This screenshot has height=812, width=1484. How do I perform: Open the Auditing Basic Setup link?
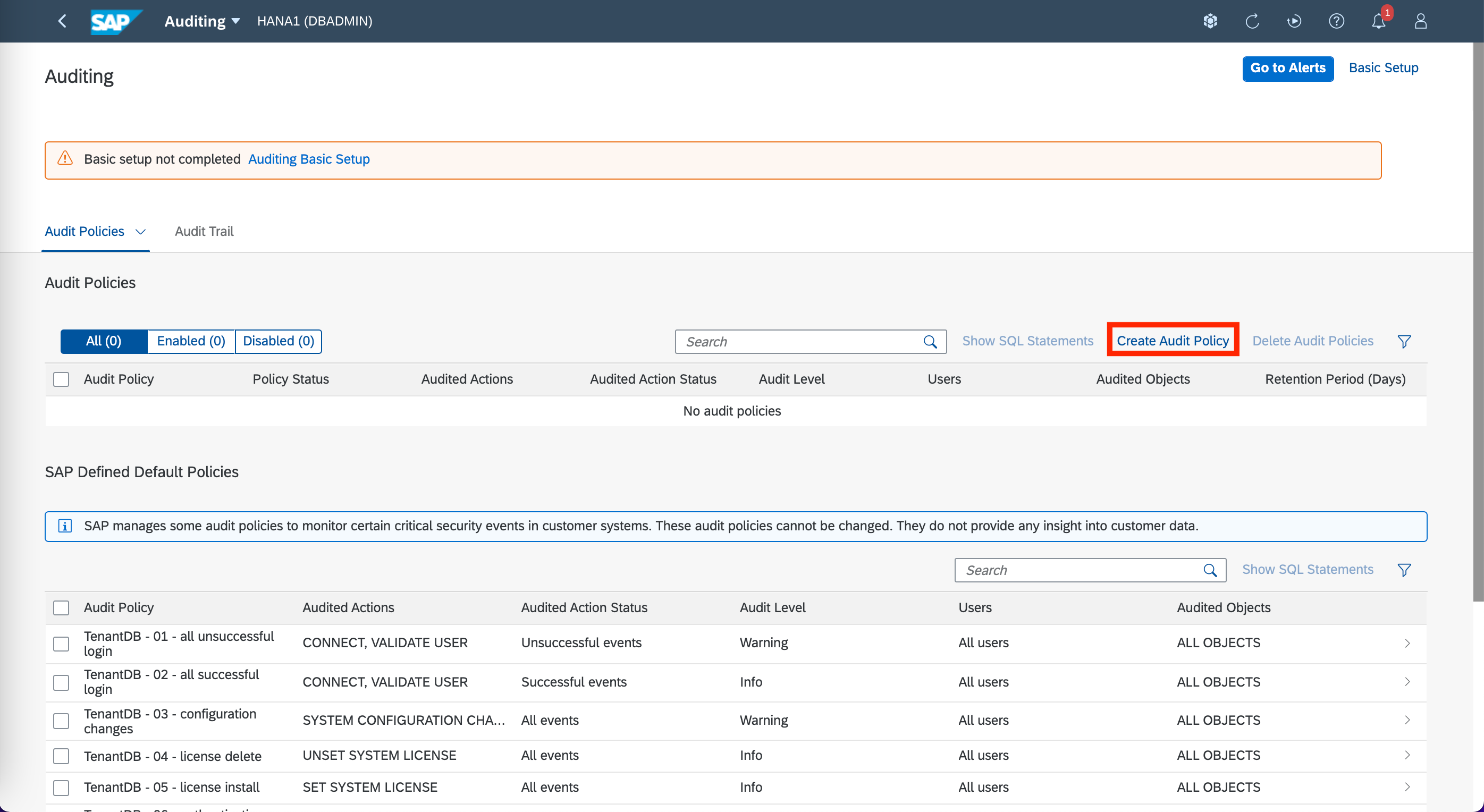(309, 159)
